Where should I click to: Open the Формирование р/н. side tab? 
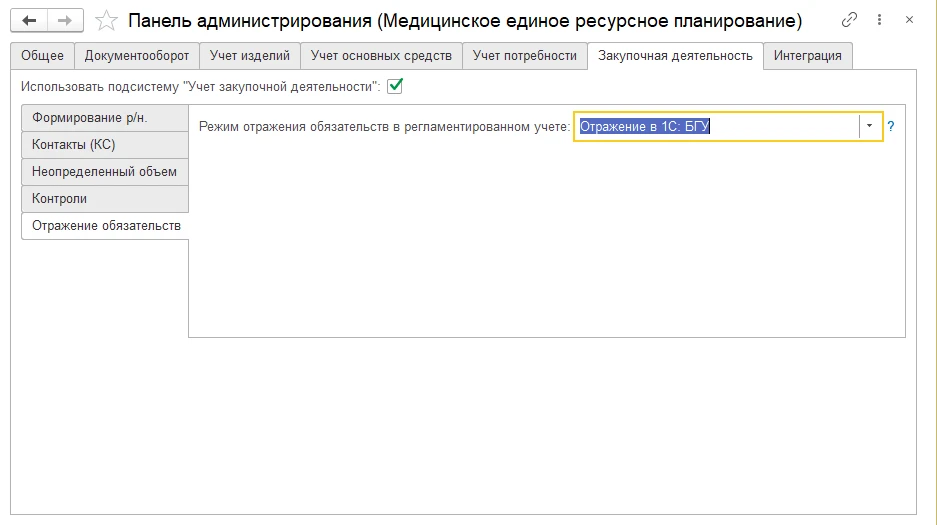pos(105,118)
